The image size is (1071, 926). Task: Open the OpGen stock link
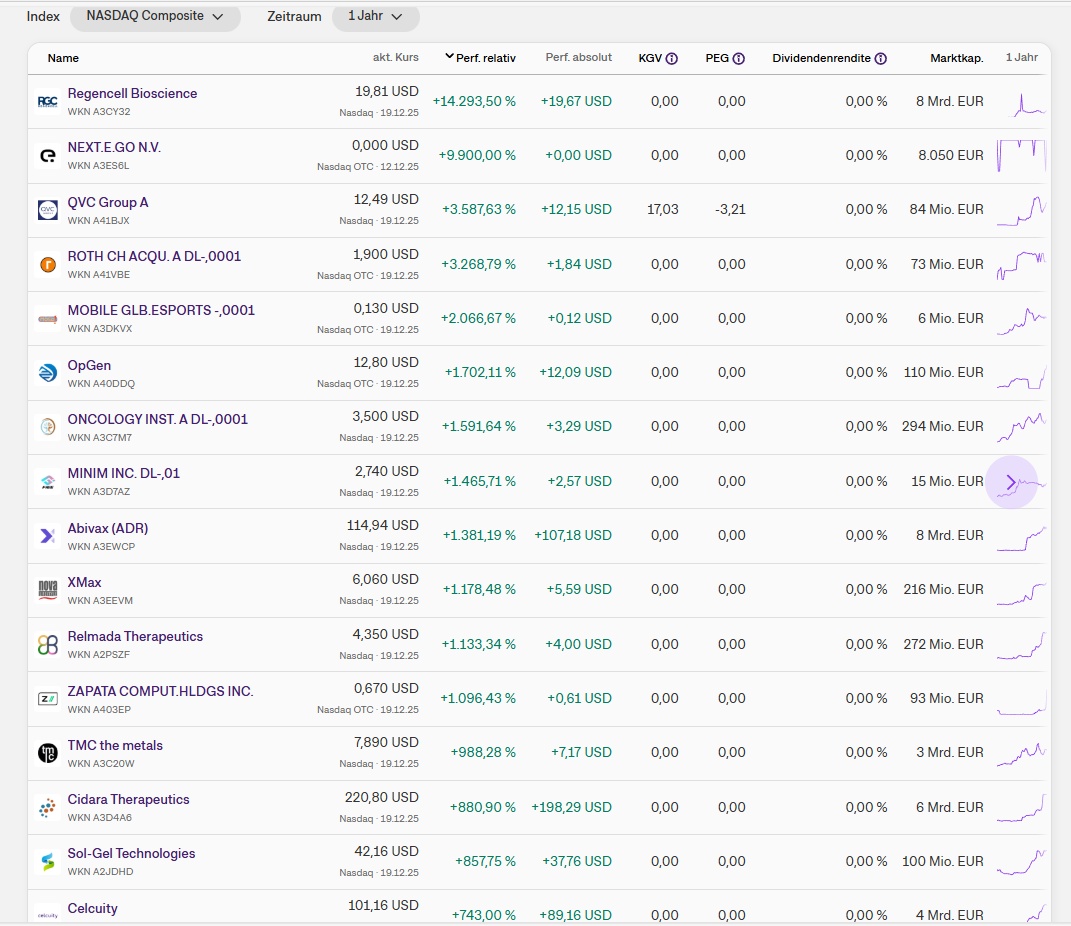[89, 365]
